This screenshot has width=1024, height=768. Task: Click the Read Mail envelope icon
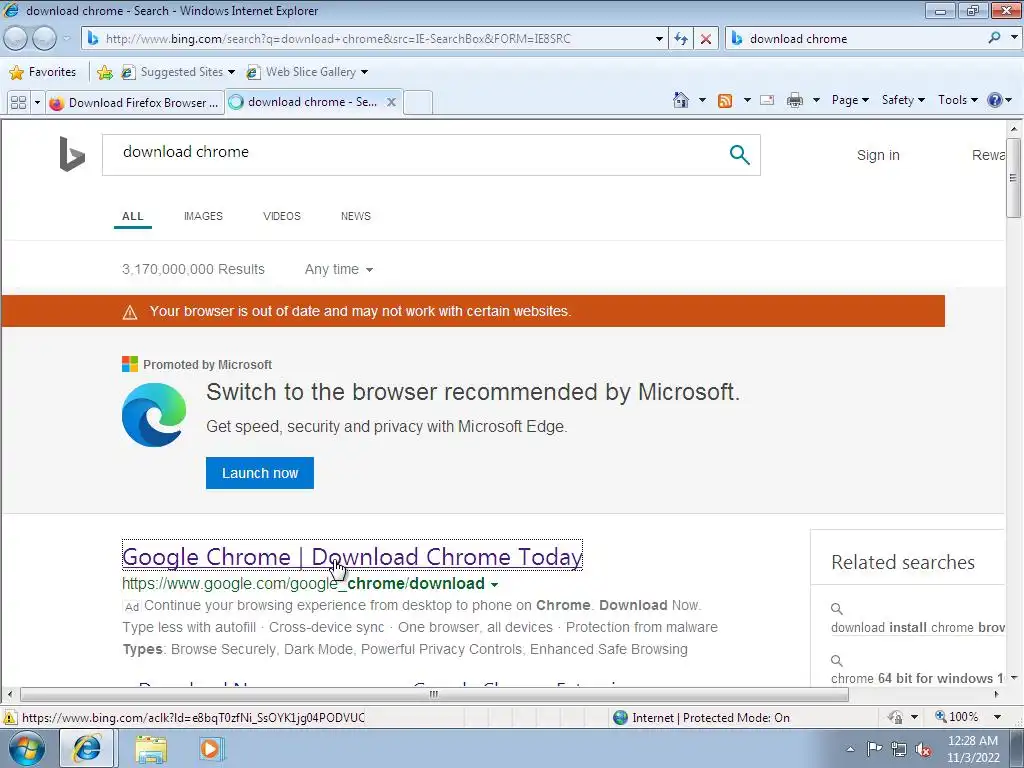click(767, 100)
